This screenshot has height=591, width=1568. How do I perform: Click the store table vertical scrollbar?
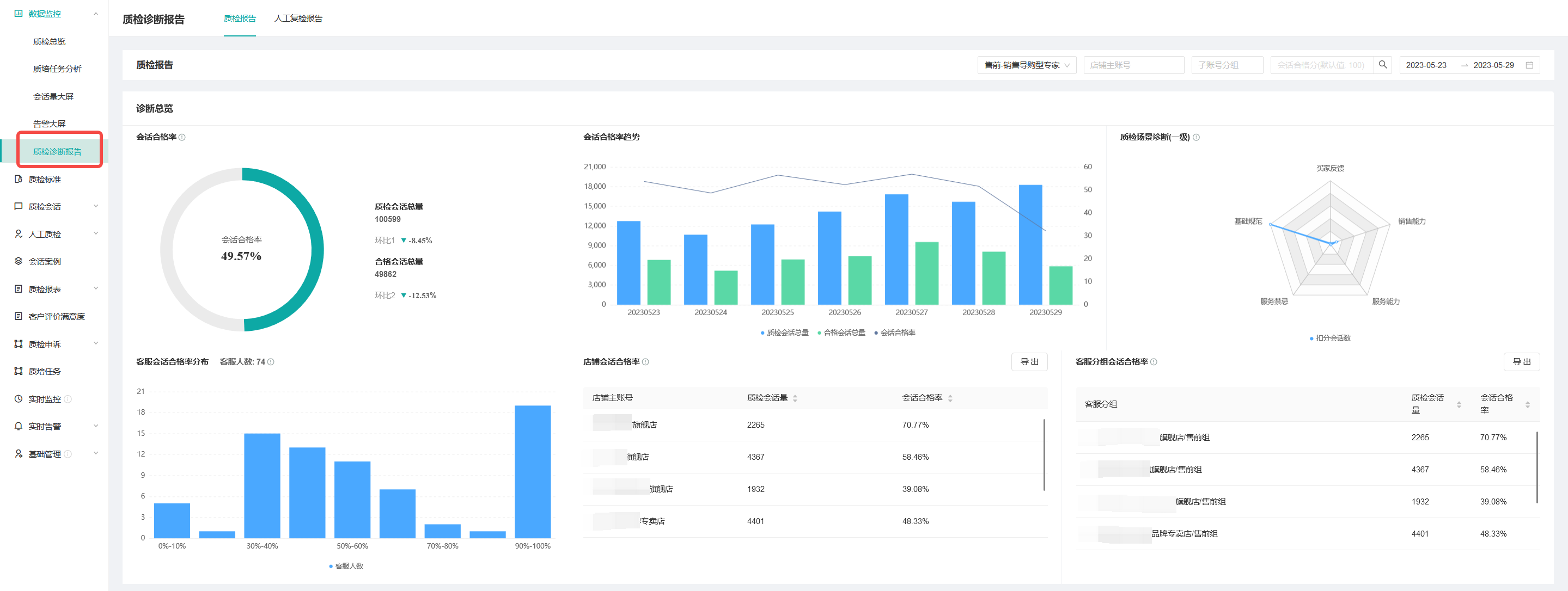tap(1045, 455)
